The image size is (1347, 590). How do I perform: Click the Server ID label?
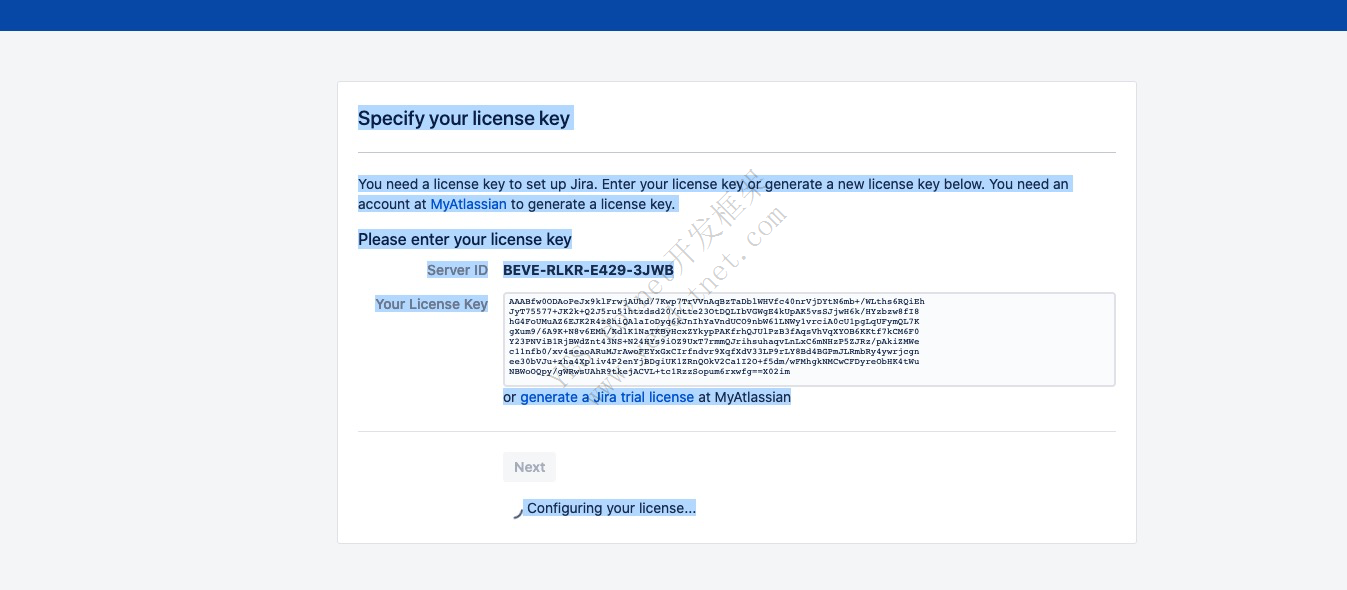[457, 270]
